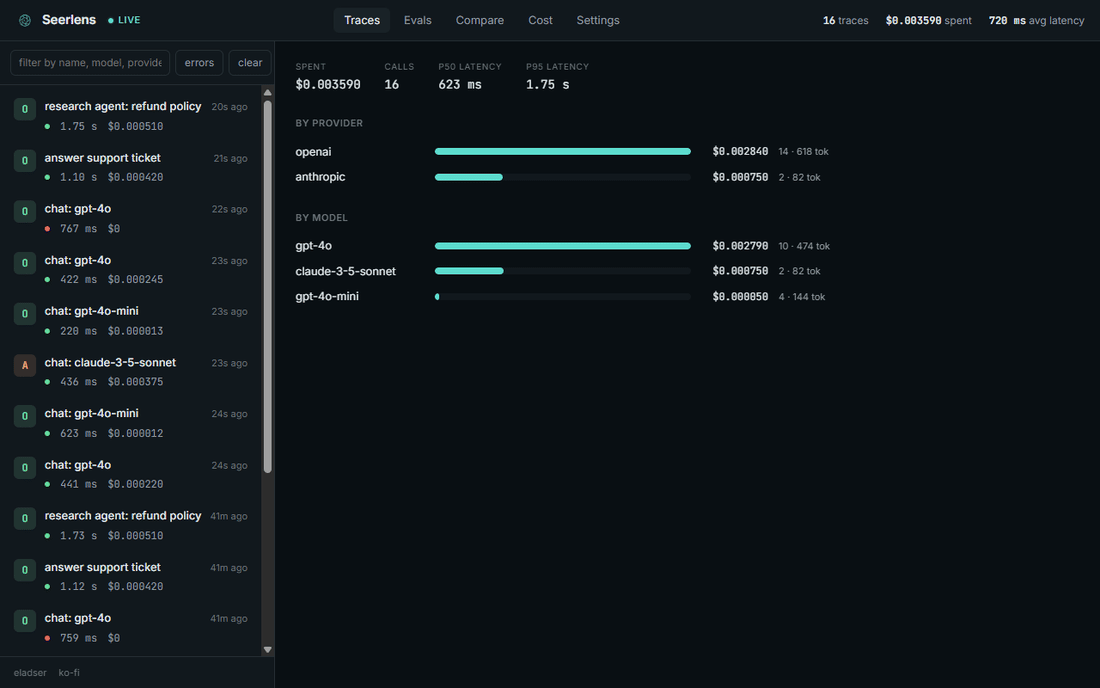
Task: Open the ko-fi link
Action: click(69, 673)
